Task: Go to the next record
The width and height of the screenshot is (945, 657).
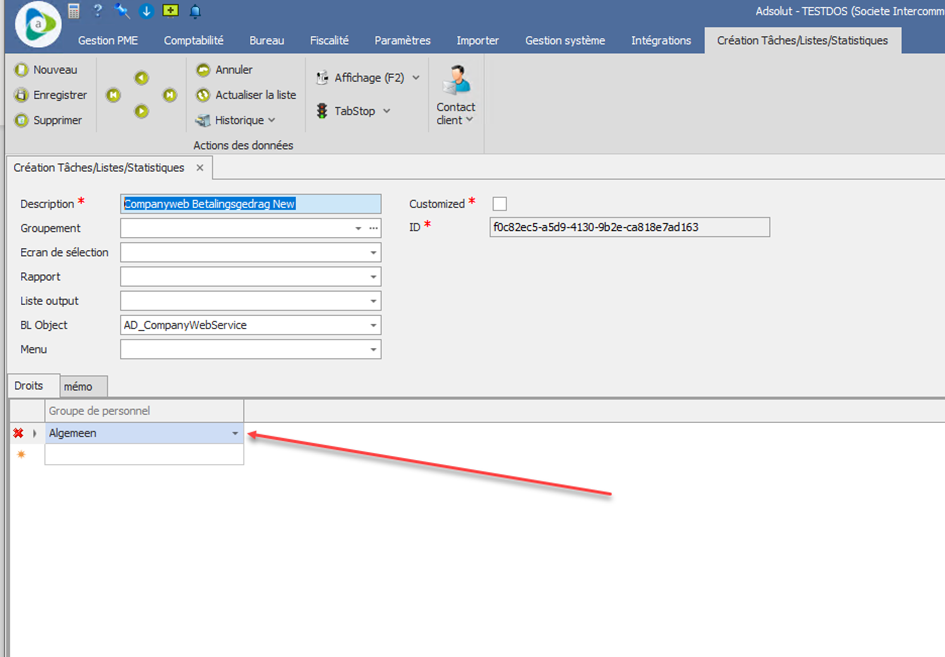Action: (142, 112)
